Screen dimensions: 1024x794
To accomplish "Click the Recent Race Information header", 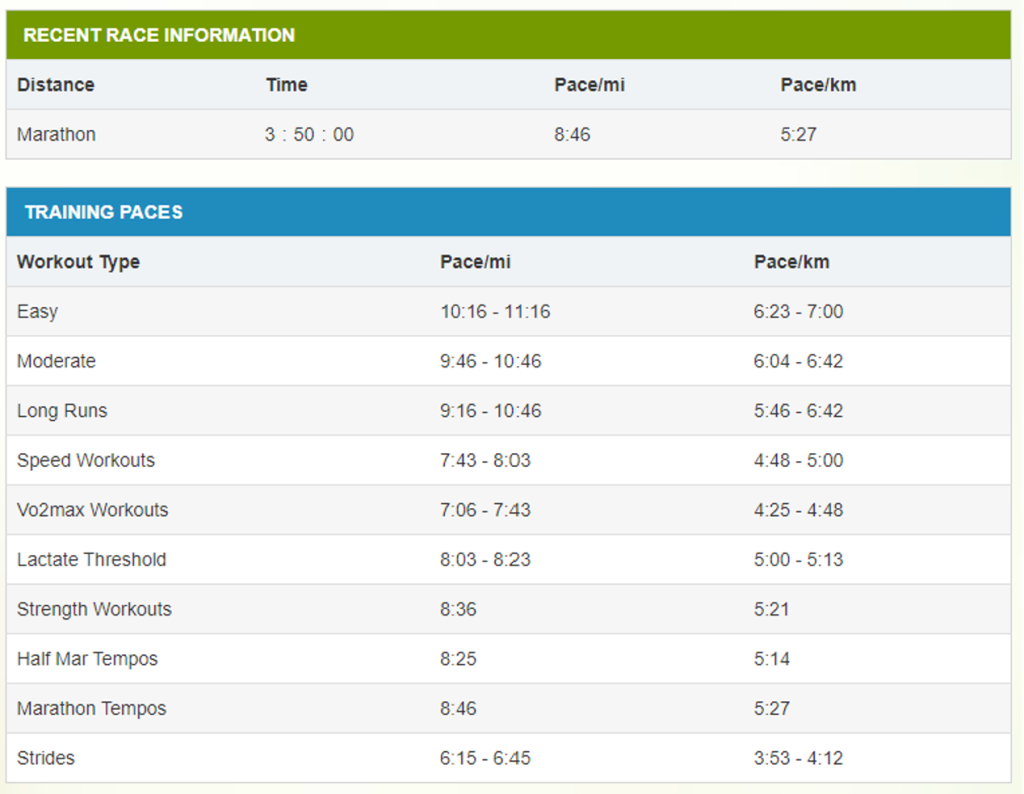I will [159, 35].
